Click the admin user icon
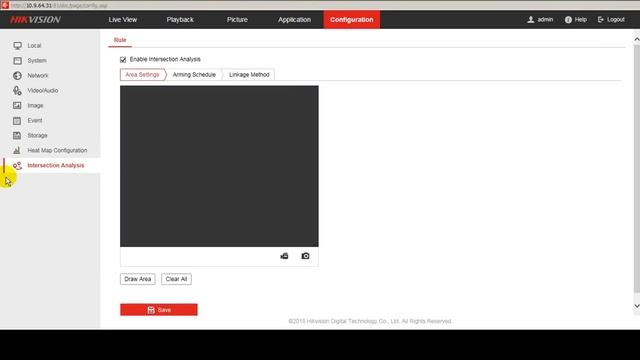This screenshot has width=640, height=360. coord(531,20)
